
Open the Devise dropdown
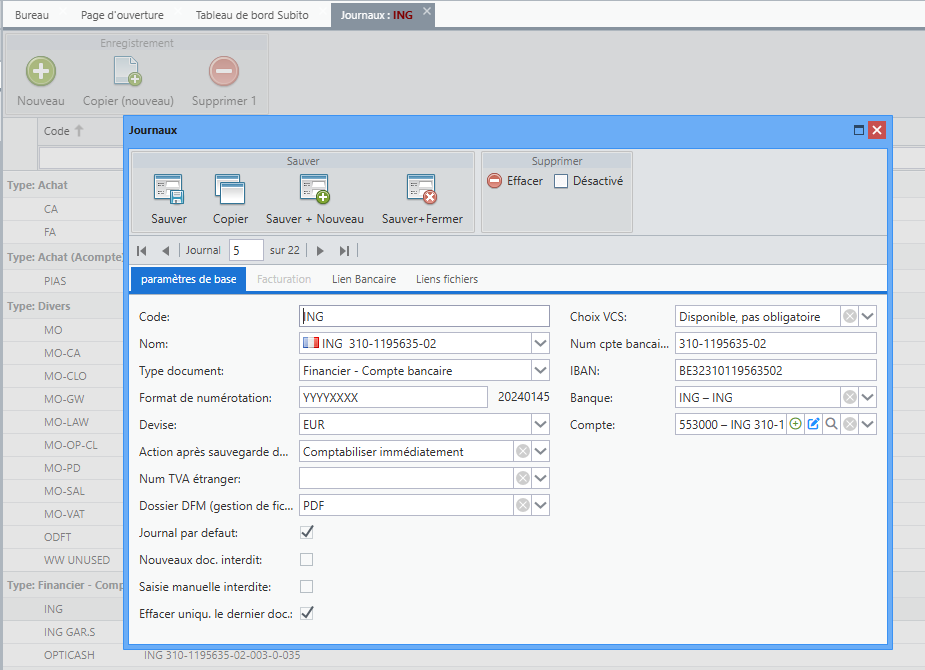click(x=540, y=425)
